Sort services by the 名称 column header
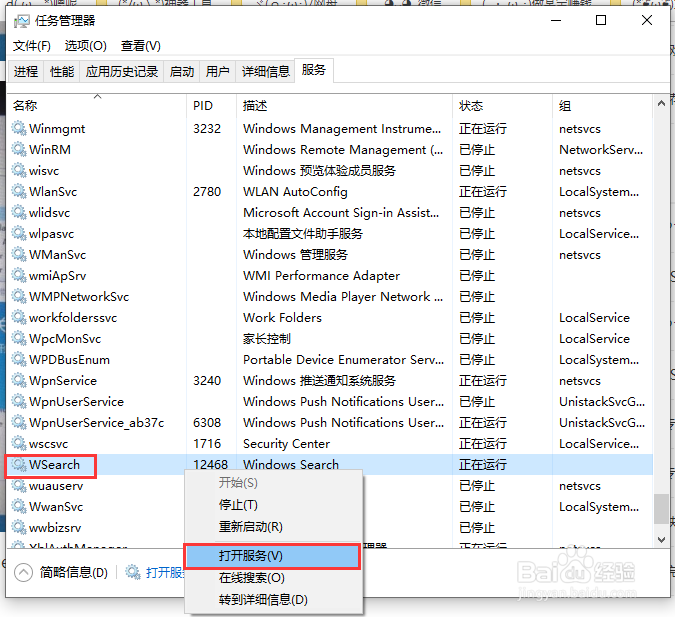Screen dimensions: 675x617 pos(97,105)
